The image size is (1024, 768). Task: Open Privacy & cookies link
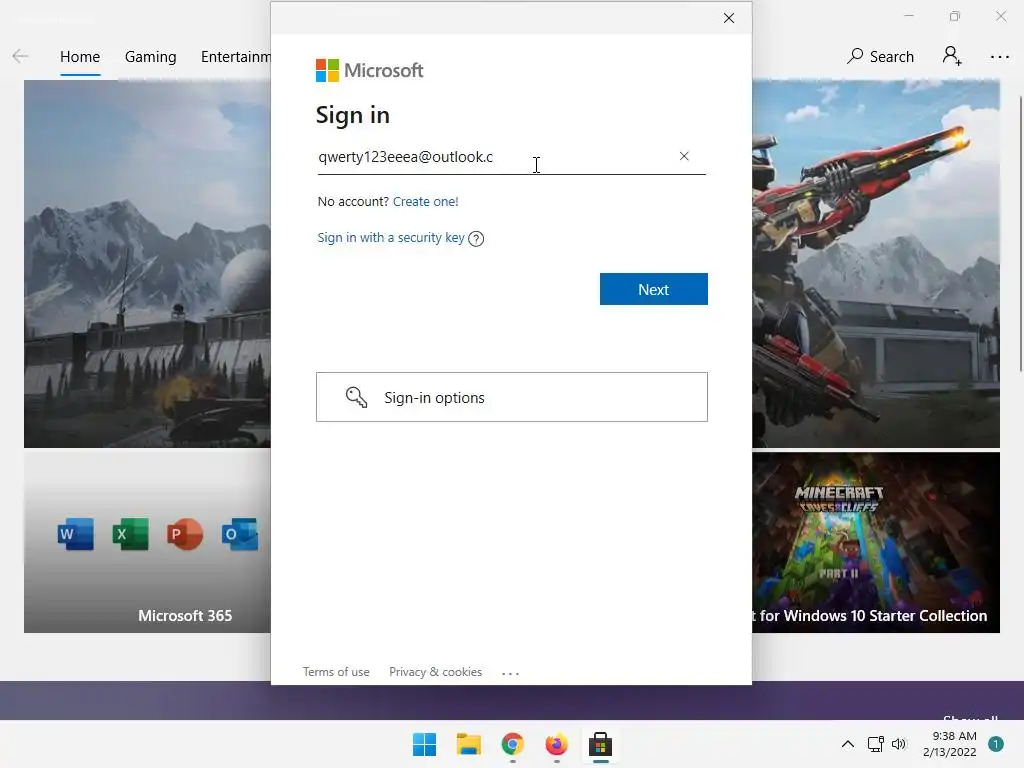(x=436, y=672)
